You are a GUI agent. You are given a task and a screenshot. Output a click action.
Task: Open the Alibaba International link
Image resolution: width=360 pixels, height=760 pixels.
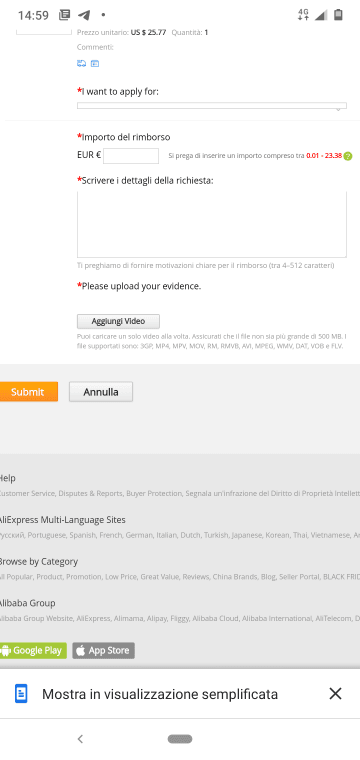coord(277,618)
